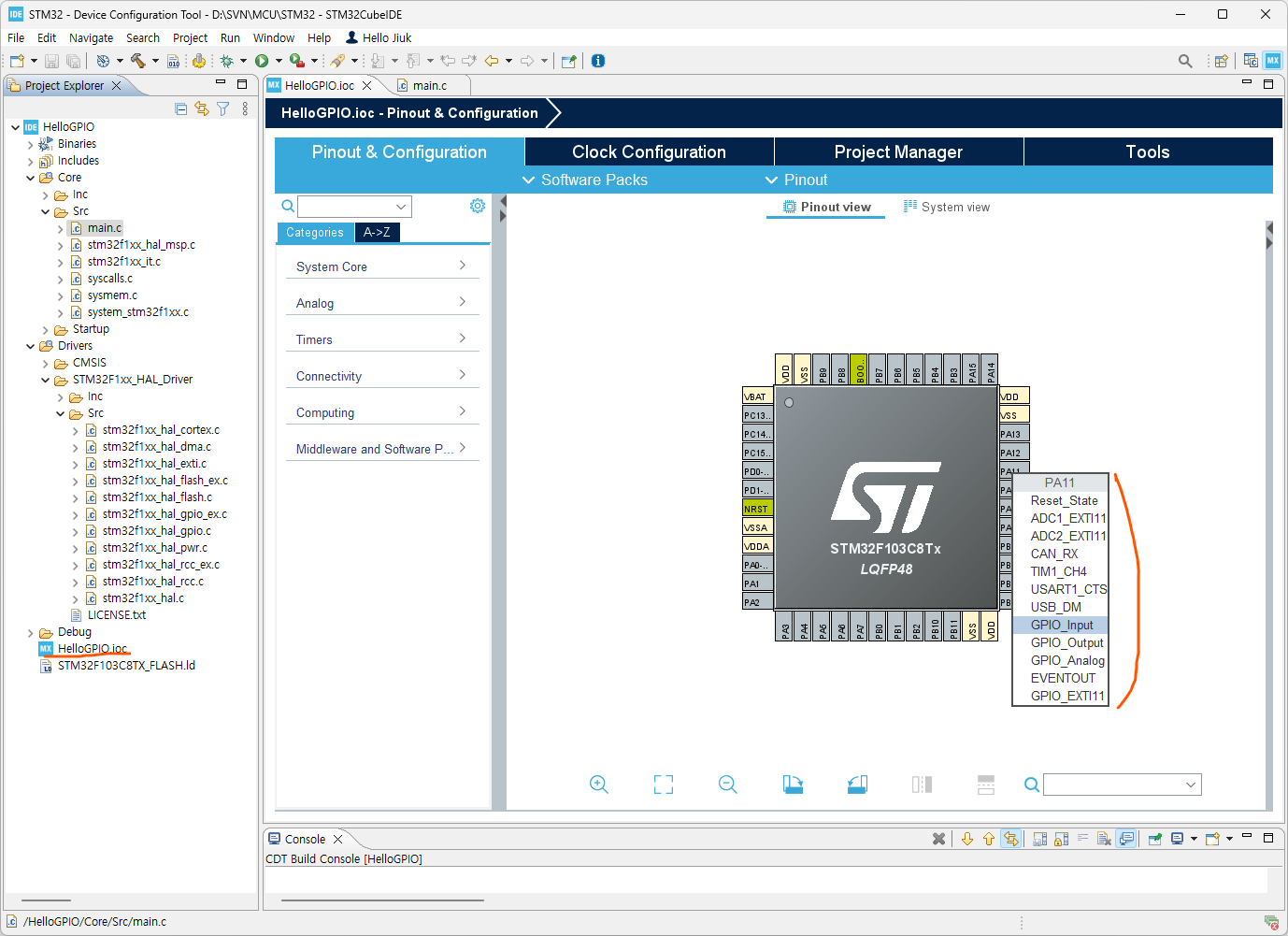This screenshot has width=1288, height=936.
Task: Collapse the HelloGPIO project tree node
Action: (16, 127)
